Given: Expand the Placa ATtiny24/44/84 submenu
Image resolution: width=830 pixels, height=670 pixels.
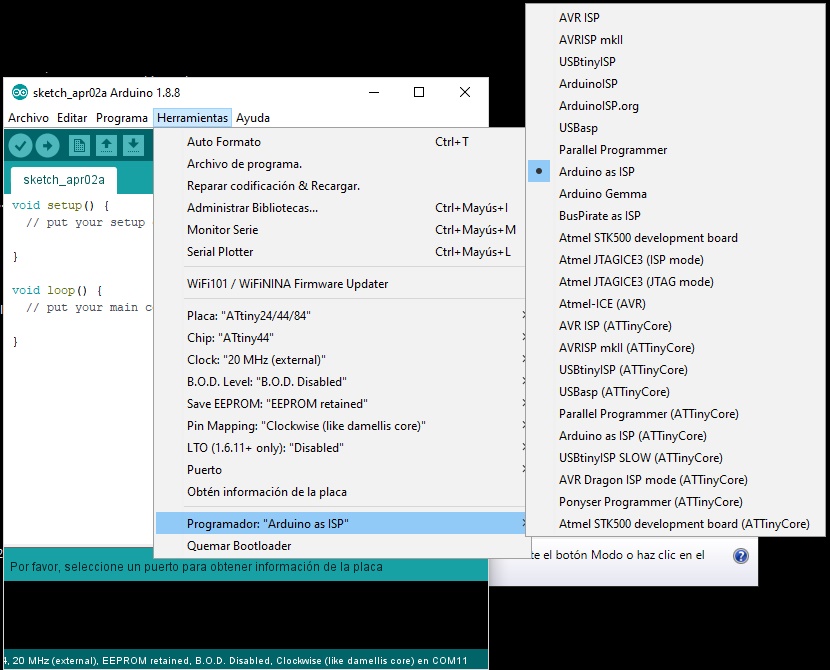Looking at the screenshot, I should tap(340, 316).
